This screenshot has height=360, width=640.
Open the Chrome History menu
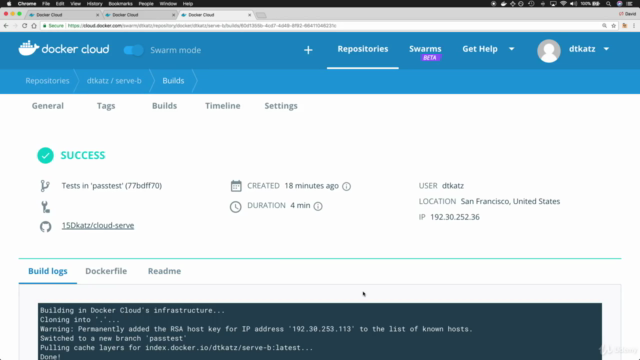[x=94, y=4]
